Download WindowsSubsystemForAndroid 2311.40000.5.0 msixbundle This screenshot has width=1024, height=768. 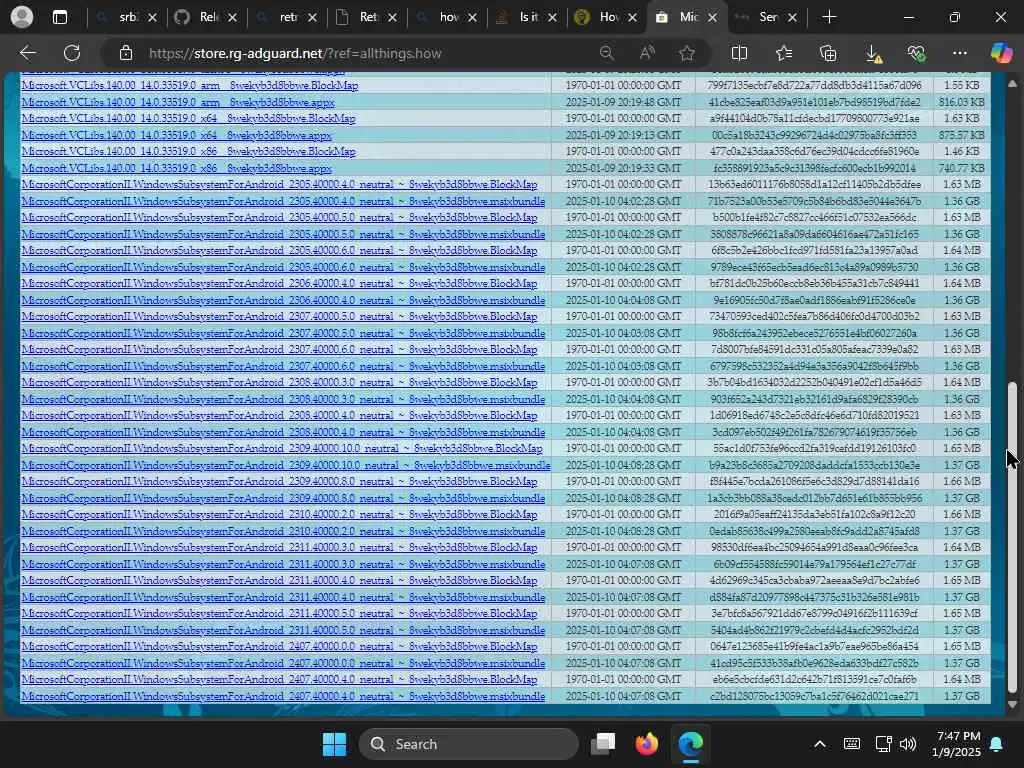click(x=283, y=630)
